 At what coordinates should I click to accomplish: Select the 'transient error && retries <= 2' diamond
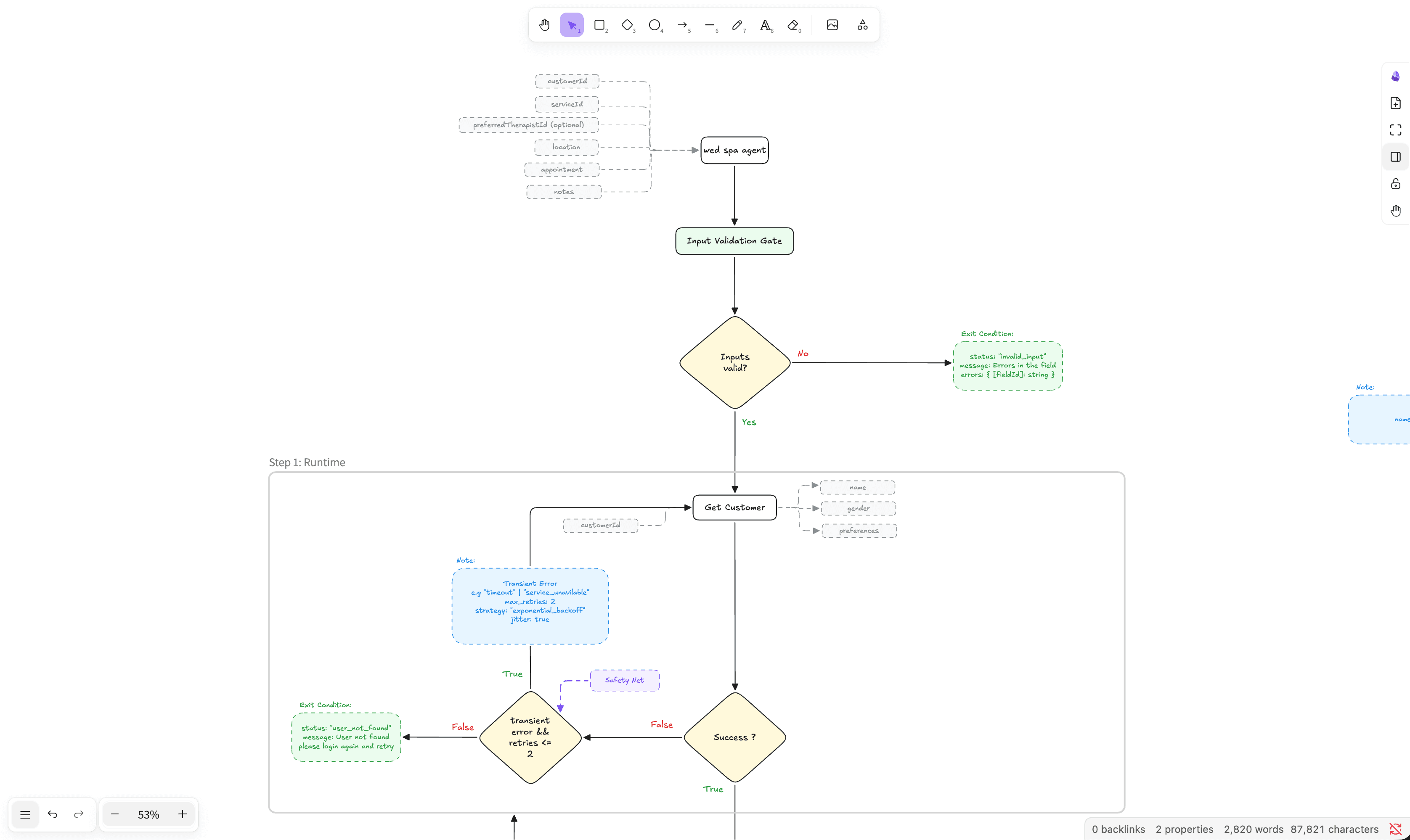(530, 737)
